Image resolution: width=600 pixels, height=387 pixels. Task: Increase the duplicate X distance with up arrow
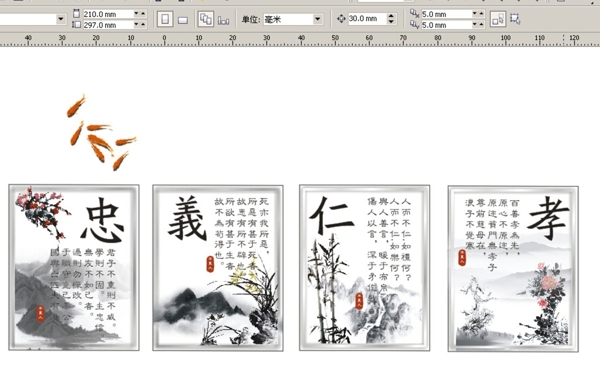click(x=482, y=14)
